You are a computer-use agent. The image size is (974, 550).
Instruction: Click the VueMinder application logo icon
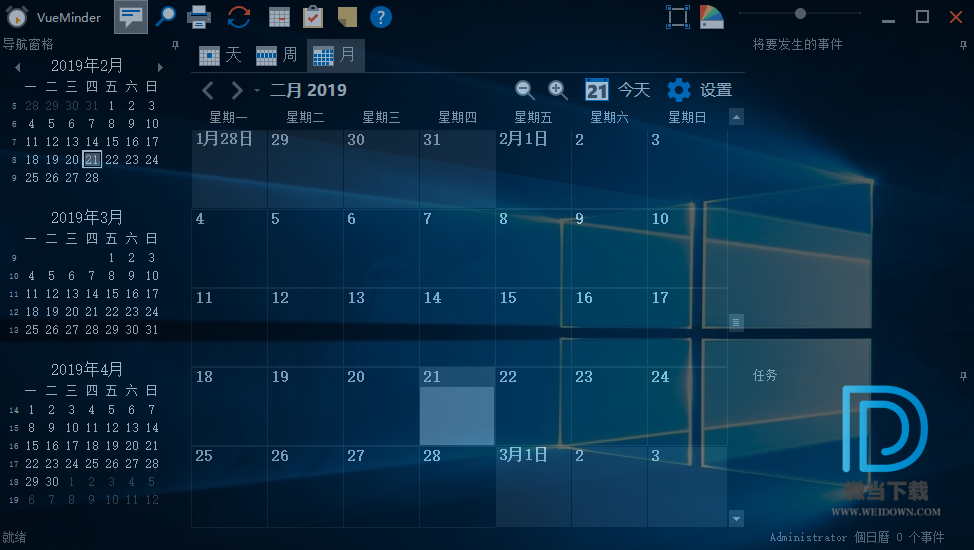pos(17,17)
